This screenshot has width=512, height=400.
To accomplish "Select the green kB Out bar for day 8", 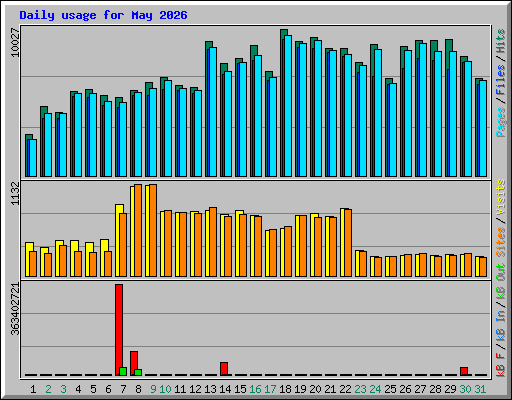I will 138,372.
